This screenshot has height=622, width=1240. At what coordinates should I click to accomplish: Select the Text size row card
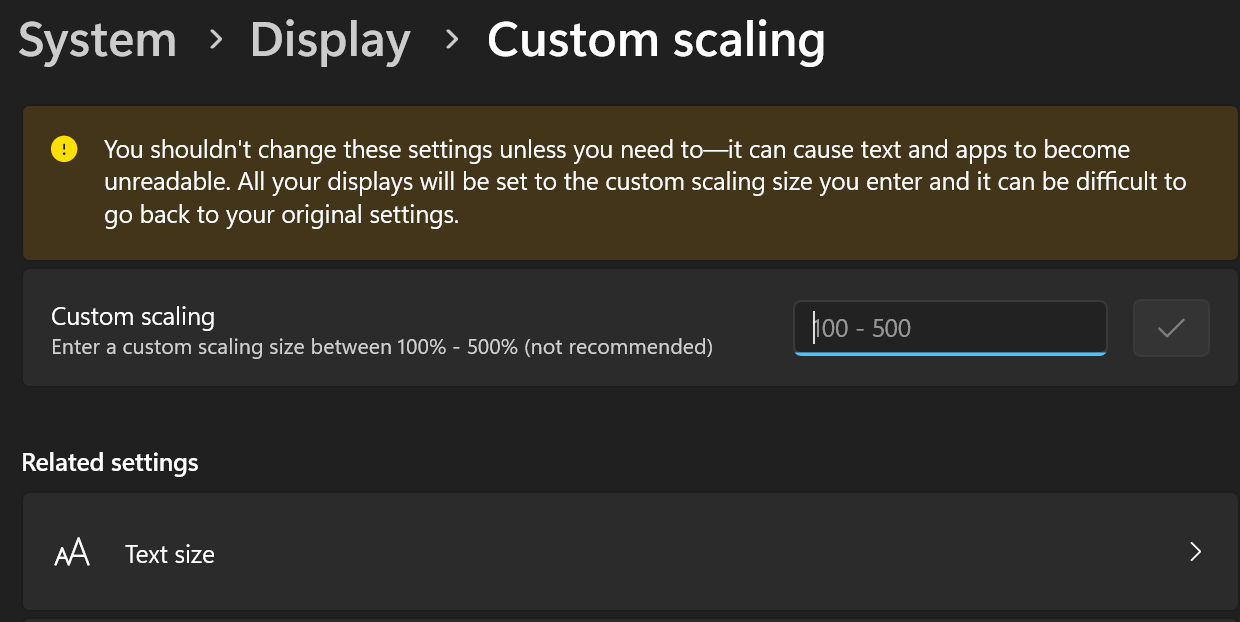coord(631,552)
